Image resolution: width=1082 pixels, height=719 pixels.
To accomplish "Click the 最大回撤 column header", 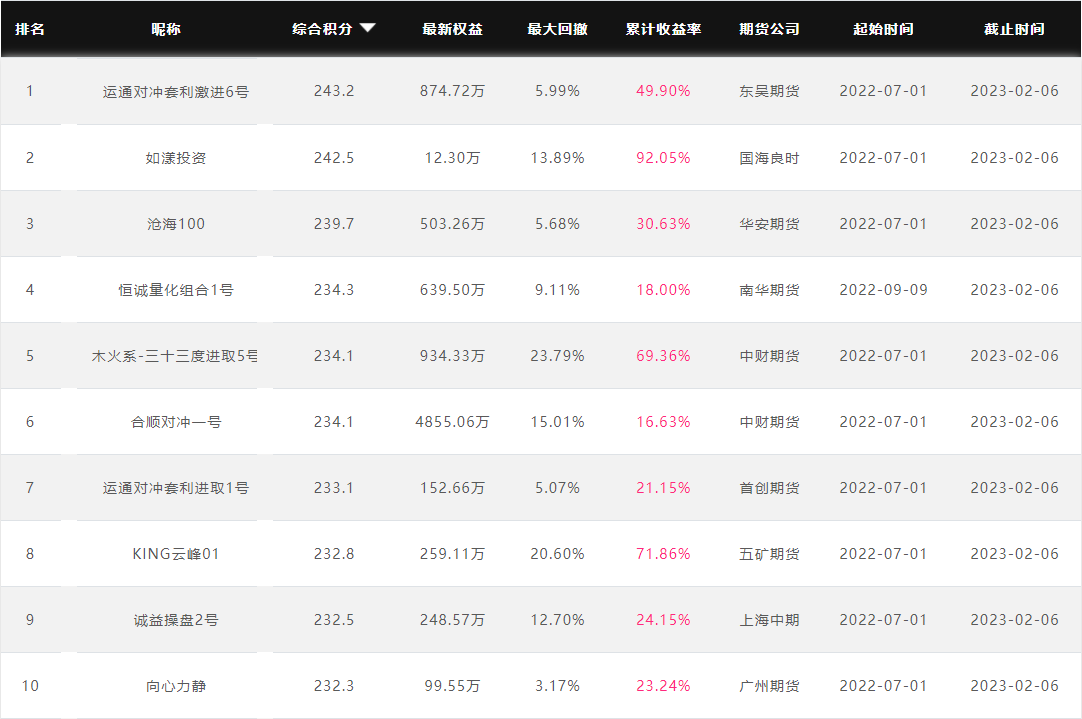I will pyautogui.click(x=558, y=29).
